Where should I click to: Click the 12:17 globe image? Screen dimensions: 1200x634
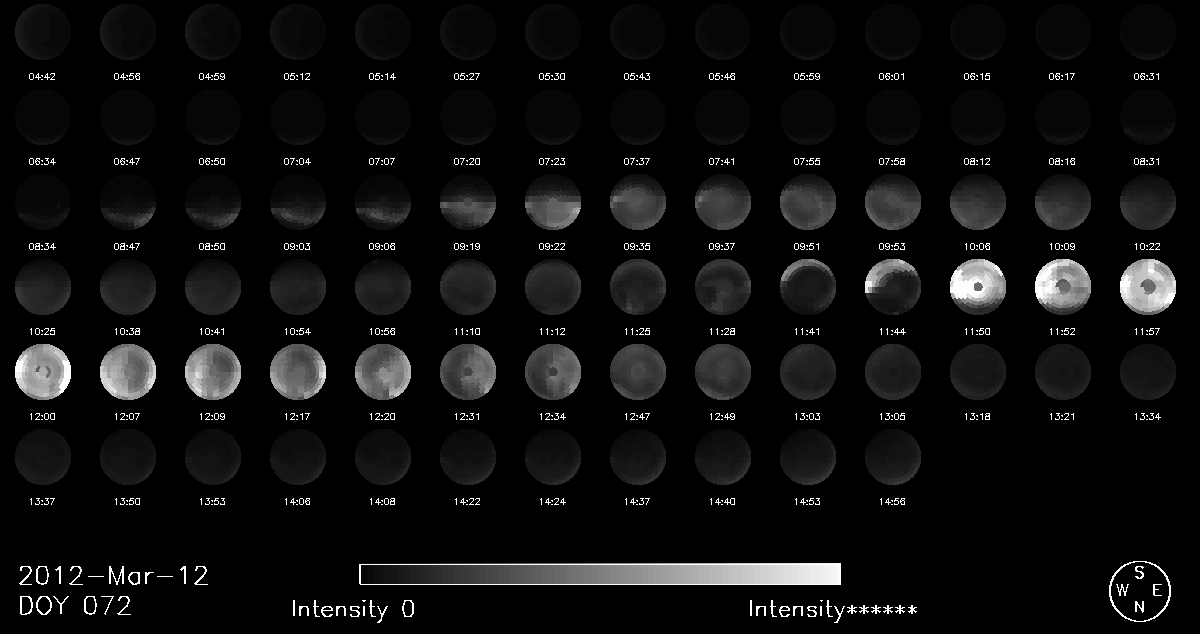click(298, 372)
